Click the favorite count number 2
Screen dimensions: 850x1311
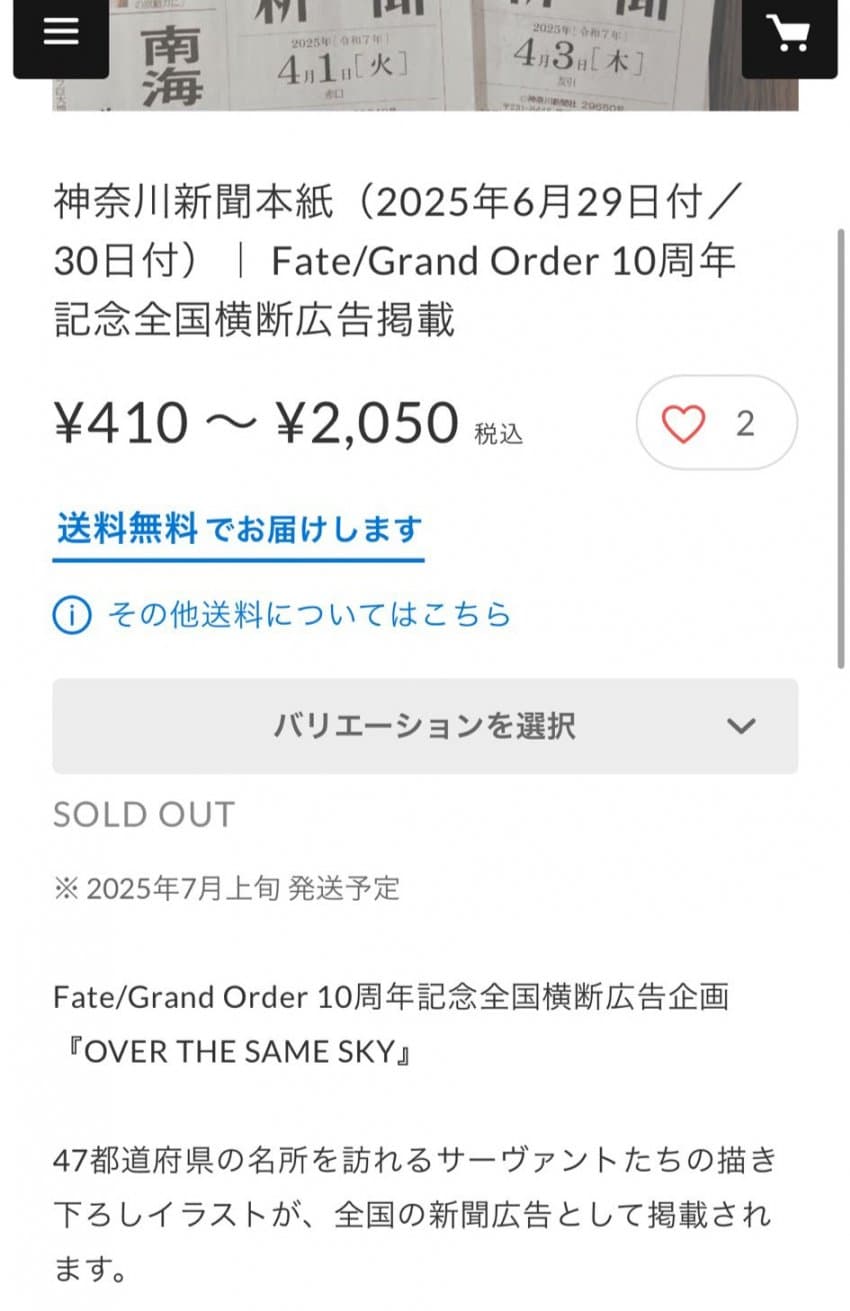(745, 423)
